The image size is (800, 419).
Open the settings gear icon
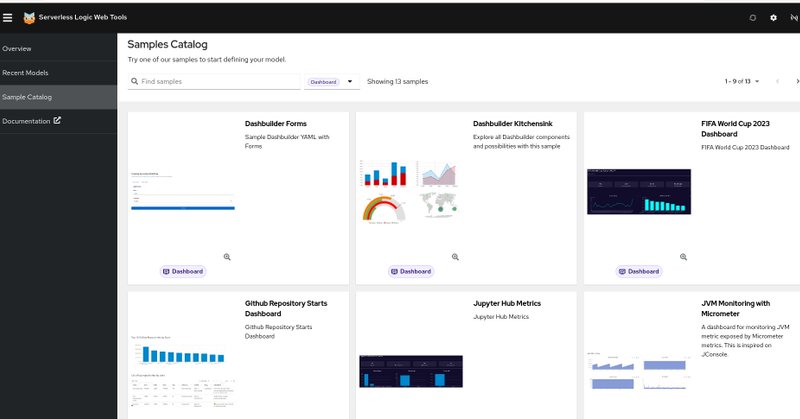tap(773, 18)
